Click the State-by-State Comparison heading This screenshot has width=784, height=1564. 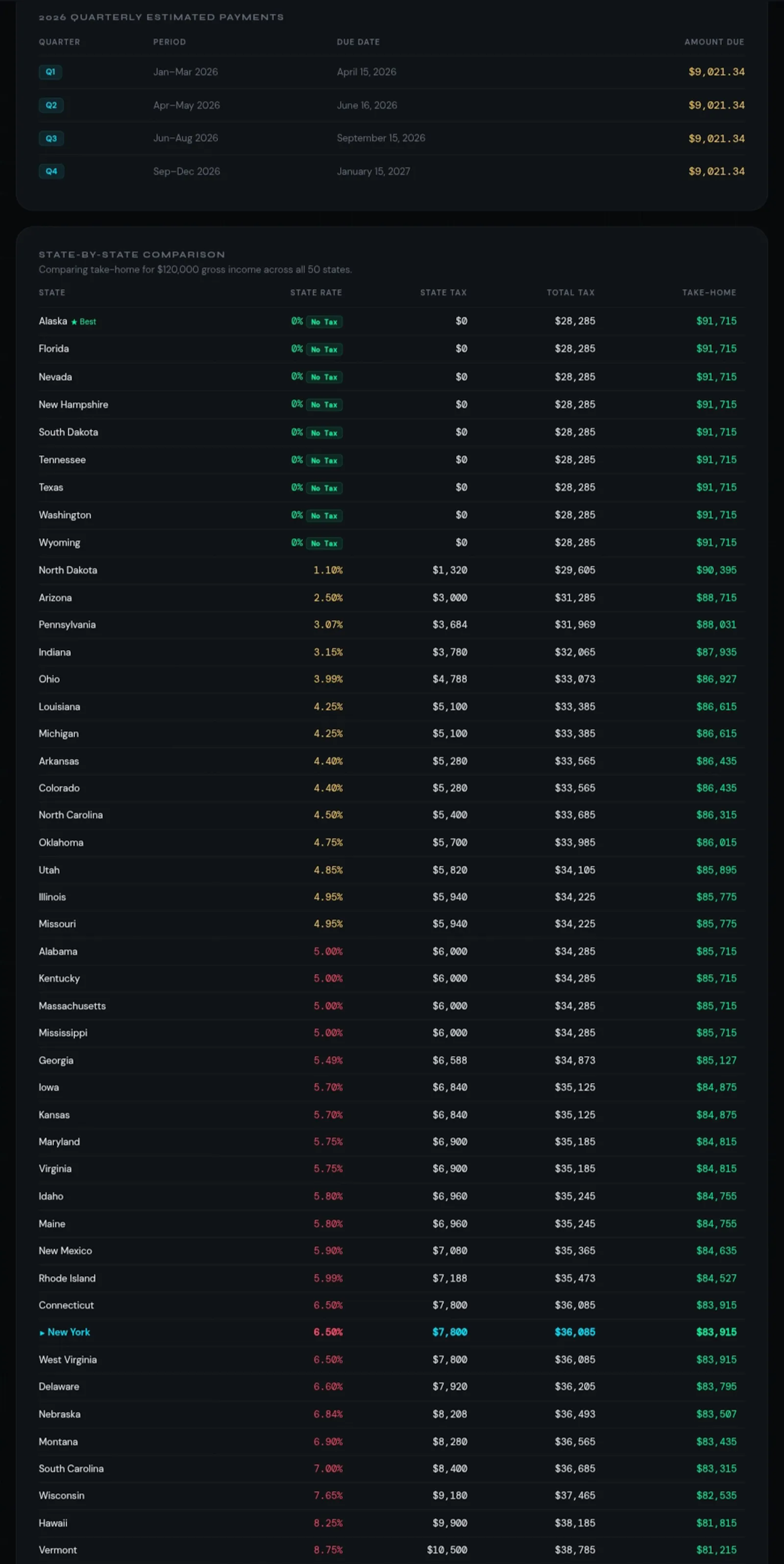[132, 254]
